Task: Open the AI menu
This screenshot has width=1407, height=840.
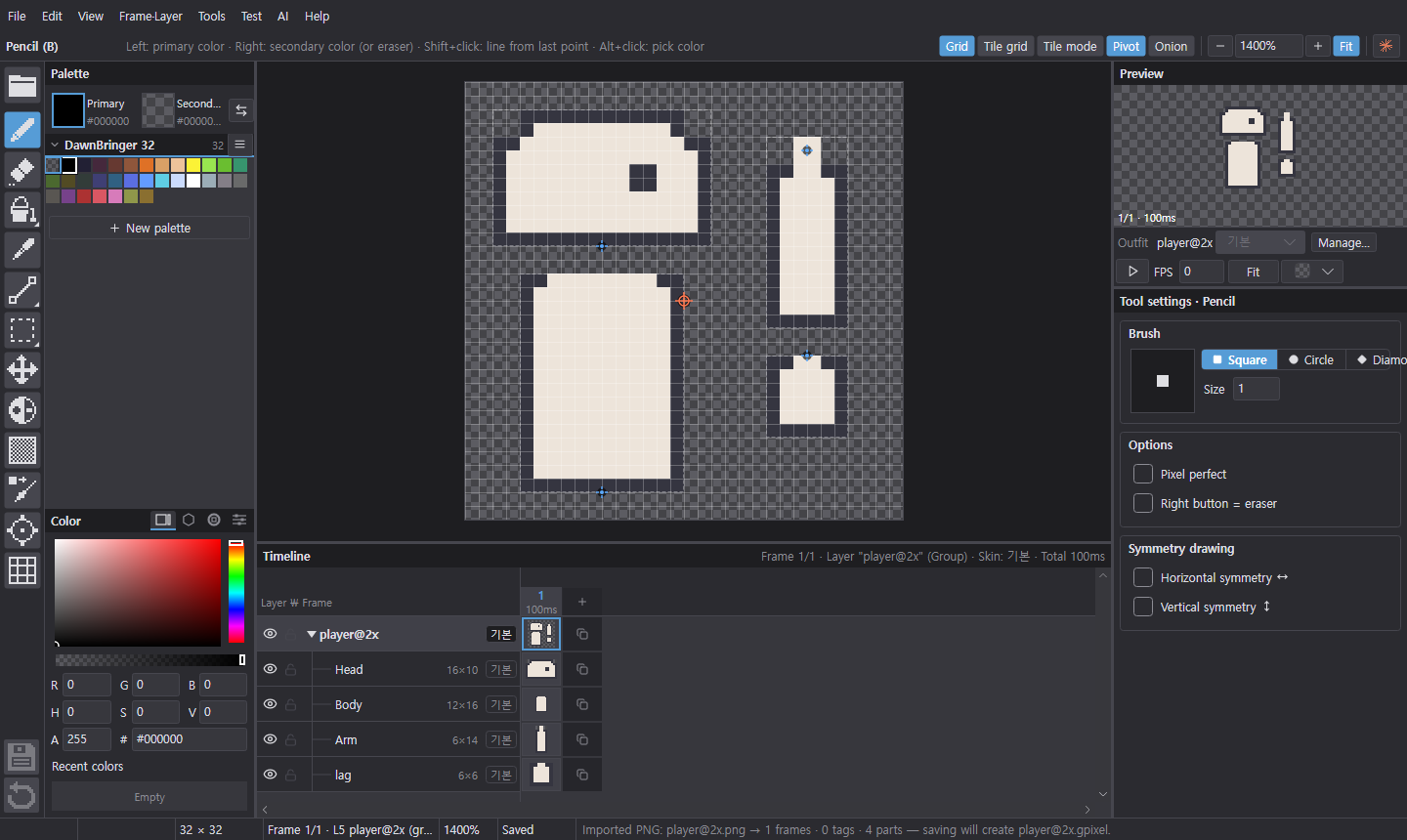Action: 283,16
